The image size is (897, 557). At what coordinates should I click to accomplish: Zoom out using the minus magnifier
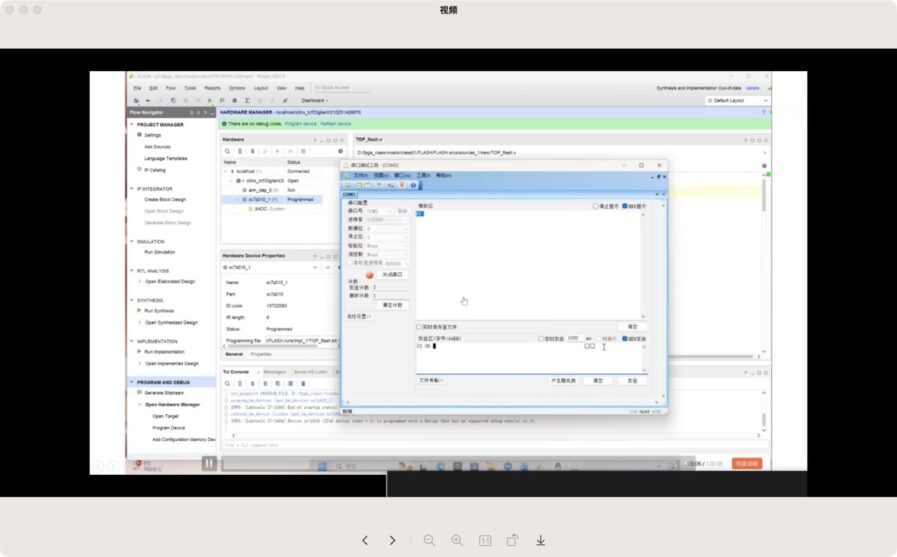429,540
